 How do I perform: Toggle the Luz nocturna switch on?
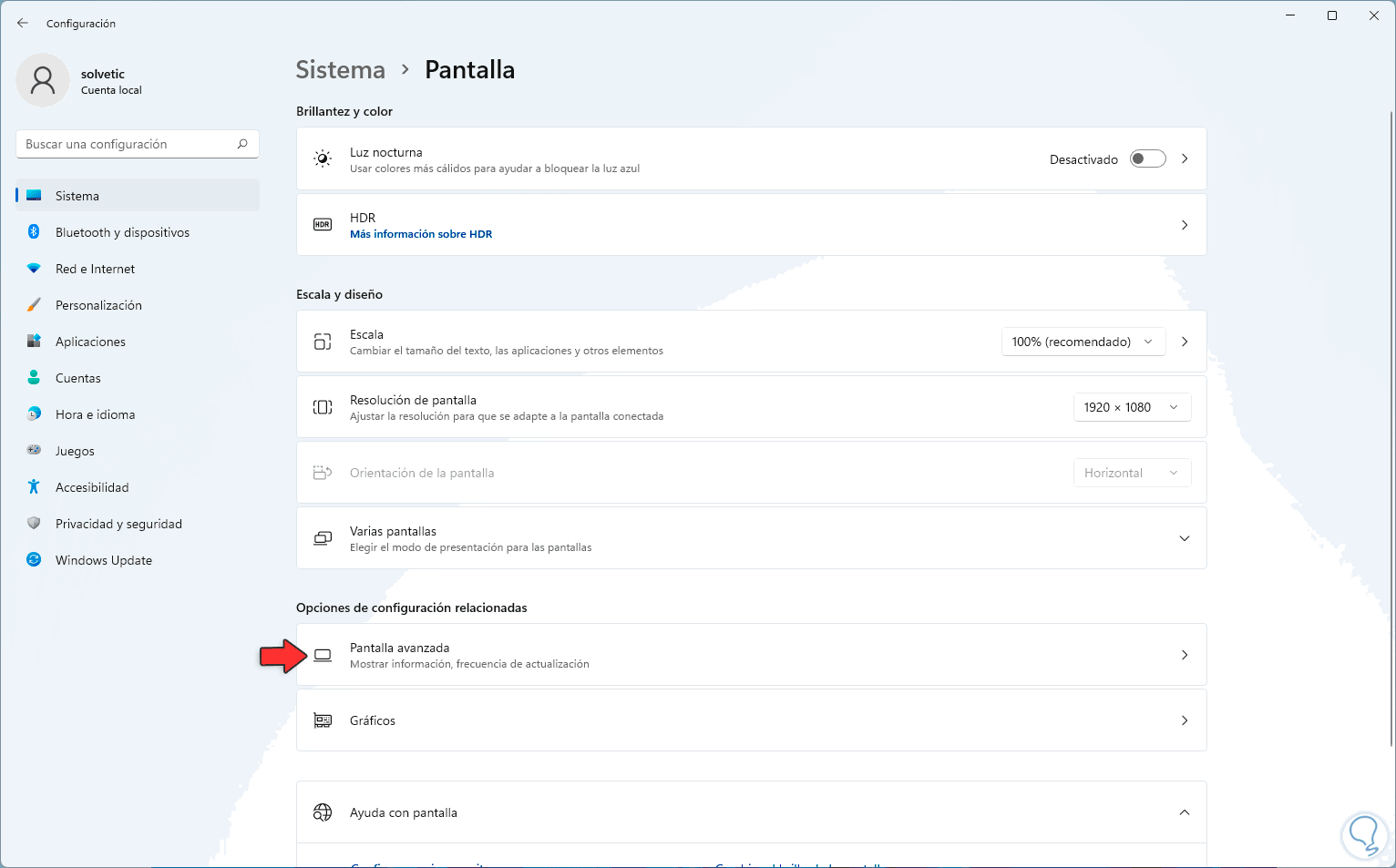tap(1147, 159)
